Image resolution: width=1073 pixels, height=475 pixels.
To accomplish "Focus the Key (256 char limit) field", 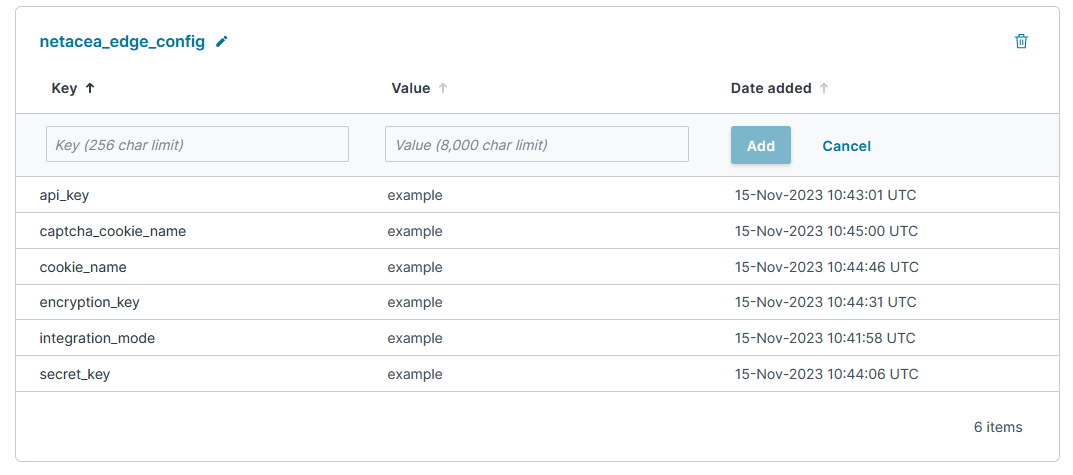I will (197, 144).
